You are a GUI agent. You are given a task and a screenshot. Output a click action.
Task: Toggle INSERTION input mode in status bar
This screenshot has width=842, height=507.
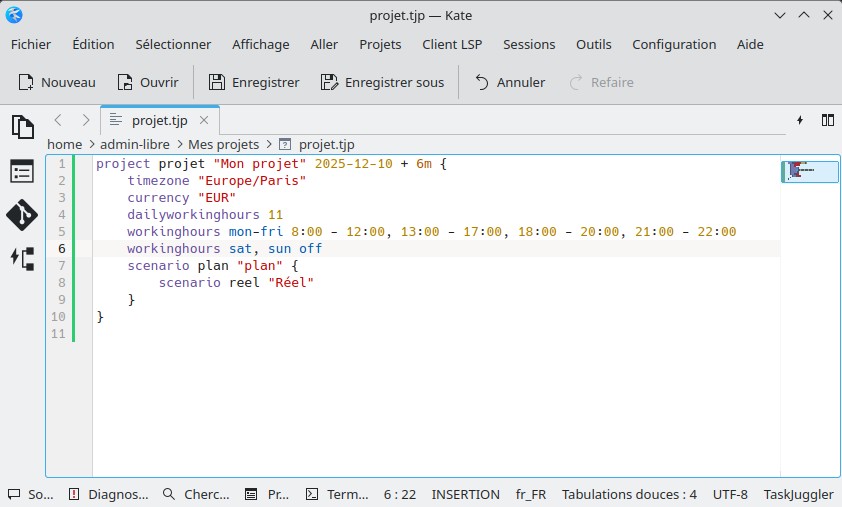465,494
